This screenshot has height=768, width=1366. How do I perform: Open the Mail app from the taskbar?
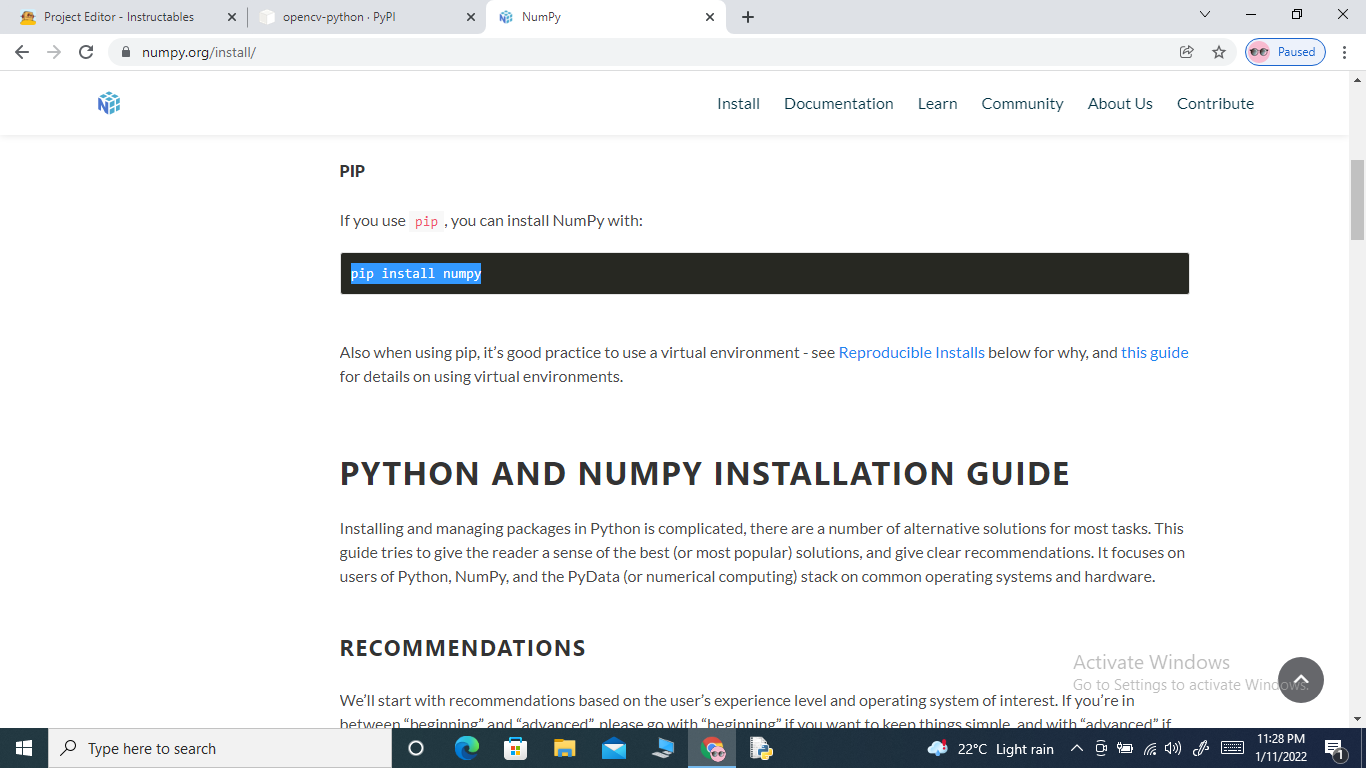pos(613,748)
